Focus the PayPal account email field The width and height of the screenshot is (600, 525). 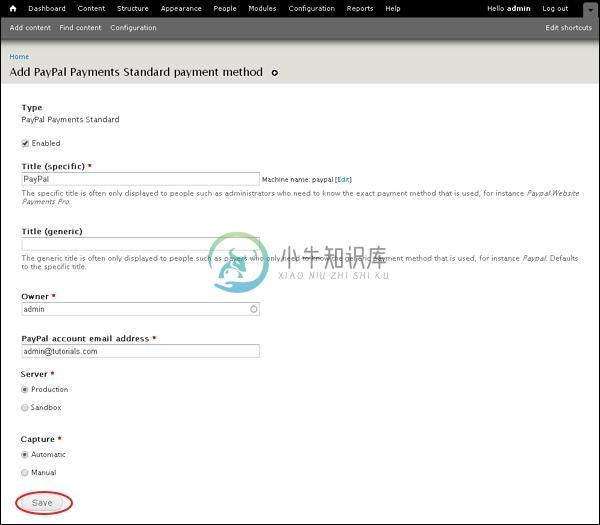140,351
